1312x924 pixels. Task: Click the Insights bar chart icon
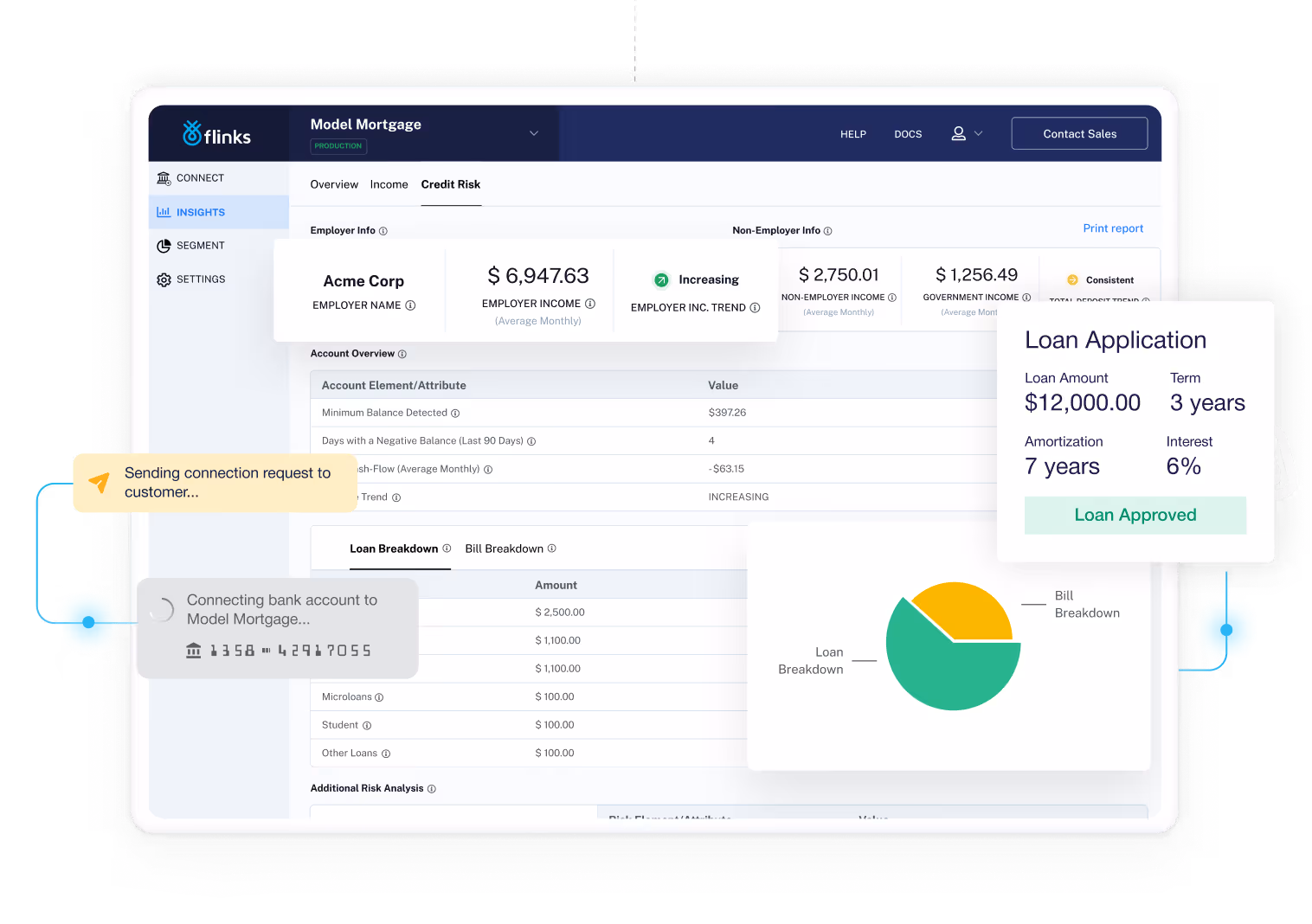coord(164,212)
